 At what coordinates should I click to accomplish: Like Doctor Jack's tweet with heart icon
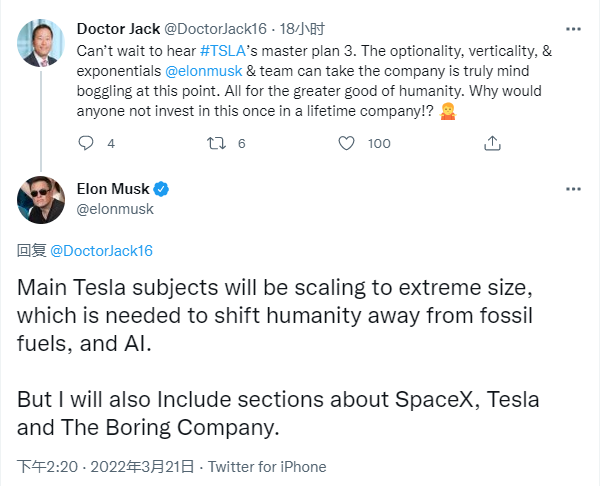click(347, 143)
